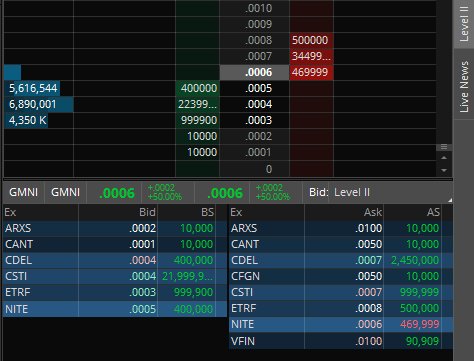Screen dimensions: 474x361
Task: Click the 10000 bid size at .0002
Action: coord(198,136)
